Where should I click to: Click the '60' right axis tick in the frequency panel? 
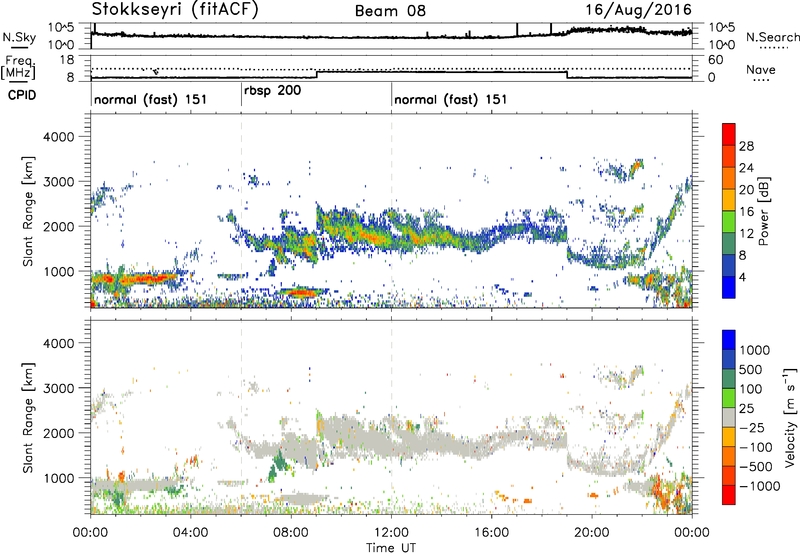coord(715,60)
